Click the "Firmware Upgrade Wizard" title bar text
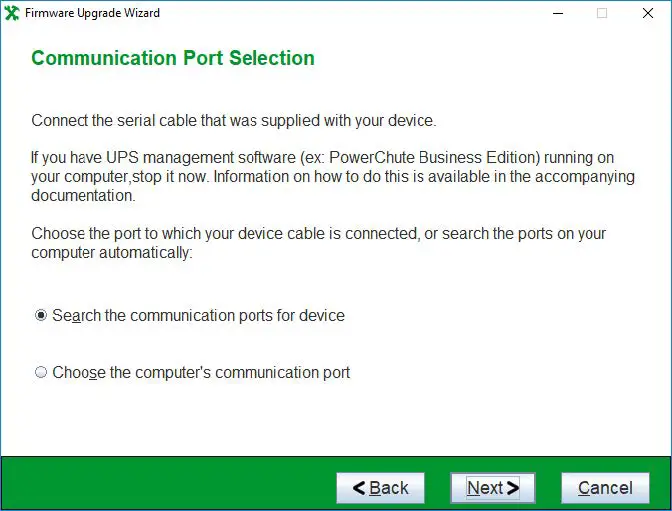 tap(92, 13)
